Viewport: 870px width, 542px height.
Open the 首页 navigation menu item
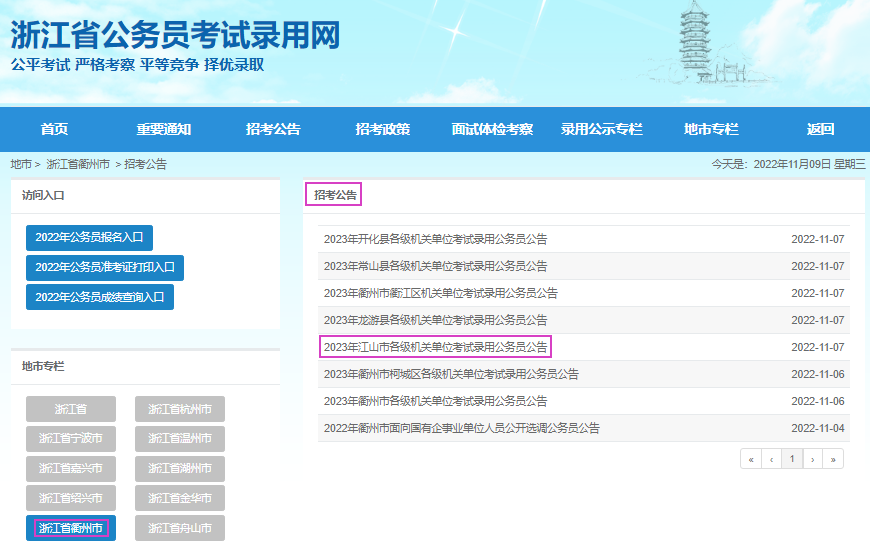coord(54,130)
